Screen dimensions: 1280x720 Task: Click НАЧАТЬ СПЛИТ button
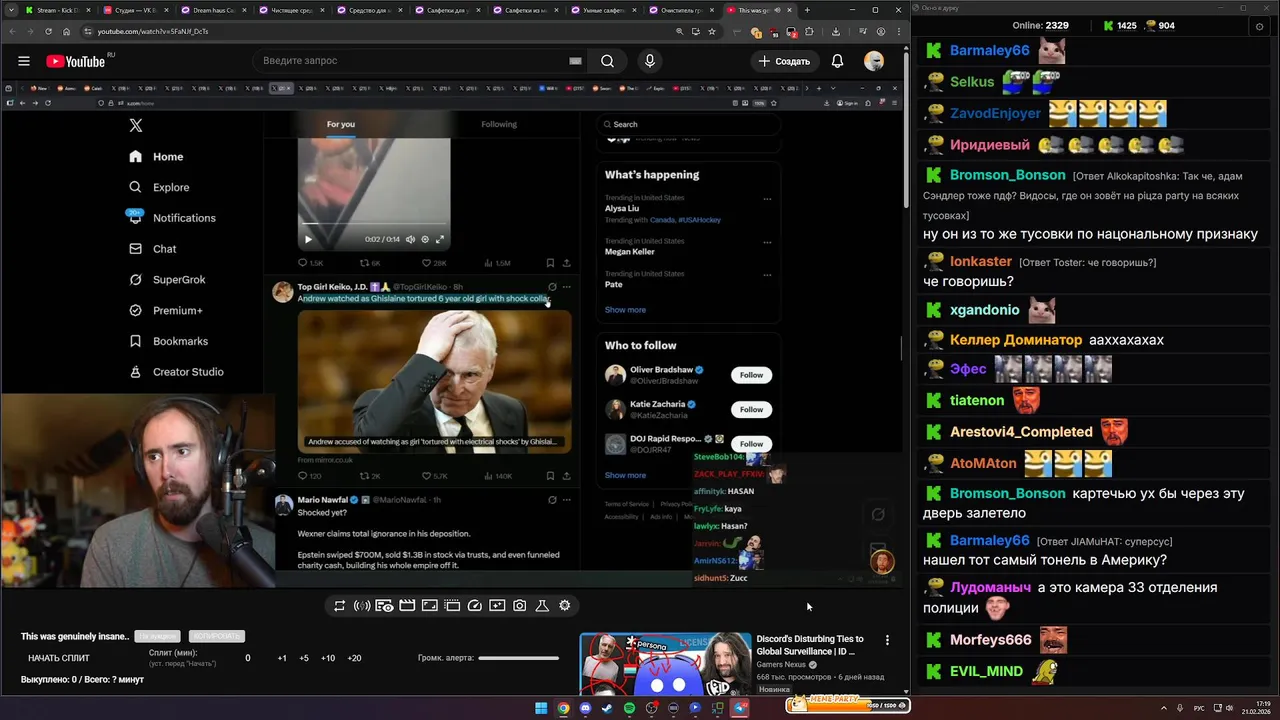click(x=59, y=658)
